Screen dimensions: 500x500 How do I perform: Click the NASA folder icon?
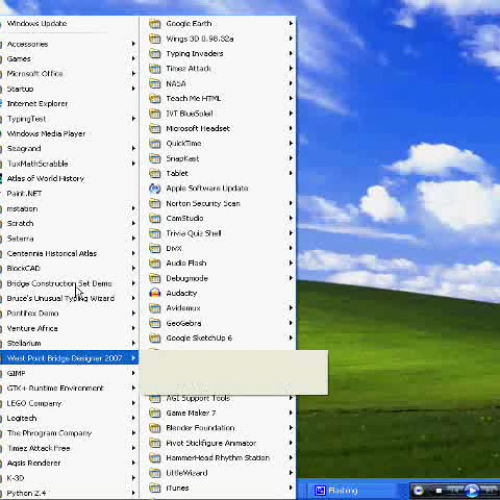155,83
